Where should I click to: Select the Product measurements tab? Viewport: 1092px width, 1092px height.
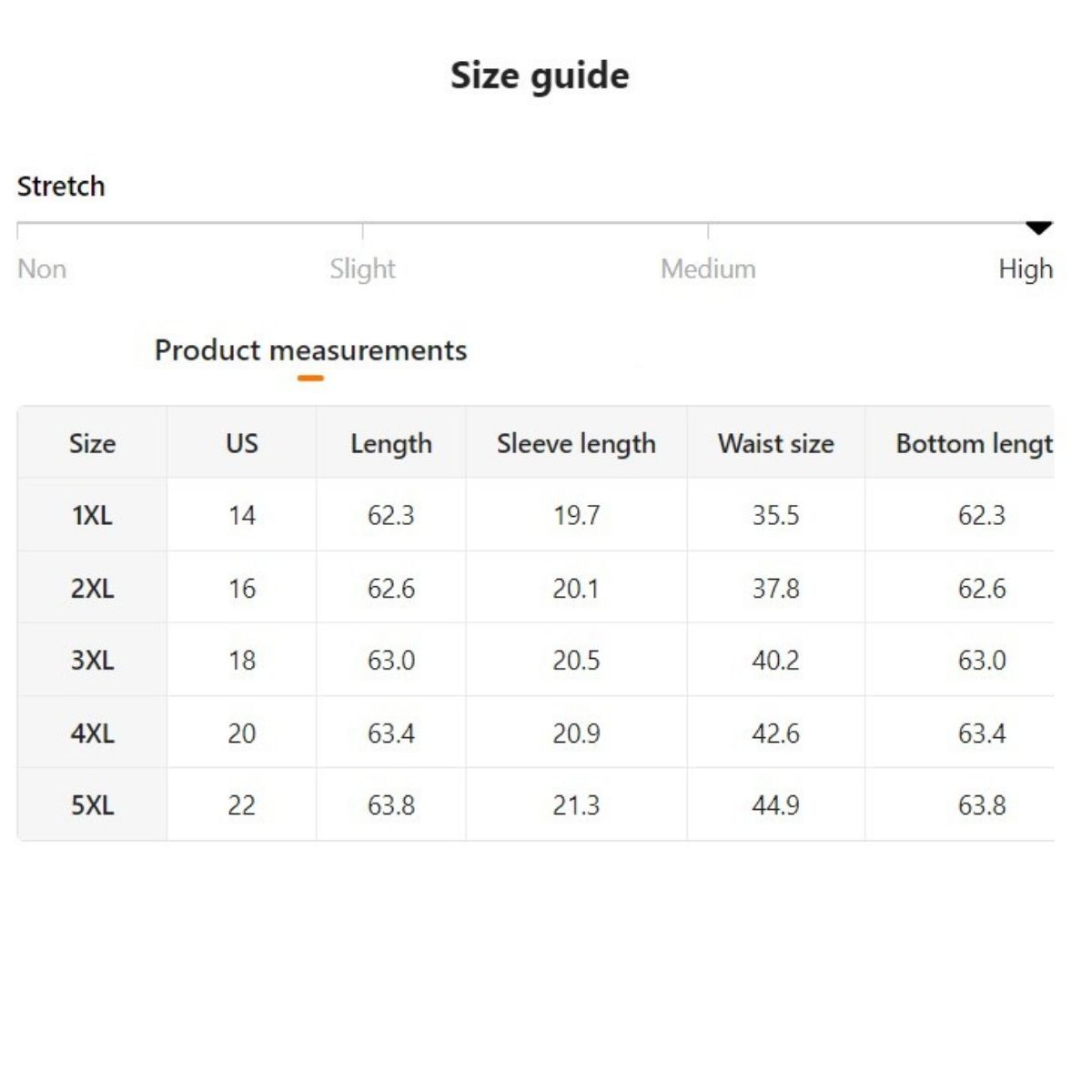coord(310,350)
